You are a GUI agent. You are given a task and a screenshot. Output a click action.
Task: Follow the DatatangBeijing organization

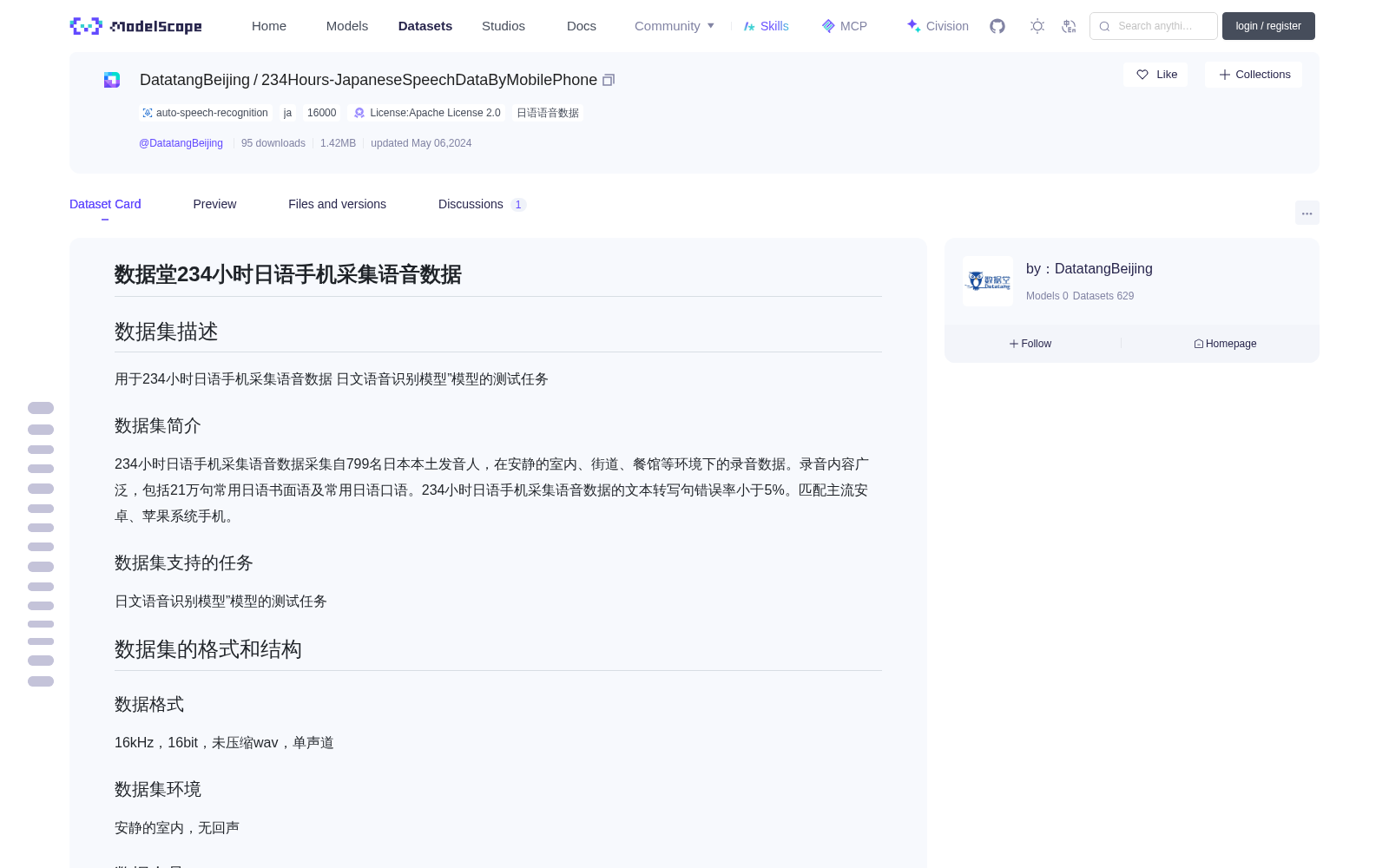pyautogui.click(x=1030, y=344)
